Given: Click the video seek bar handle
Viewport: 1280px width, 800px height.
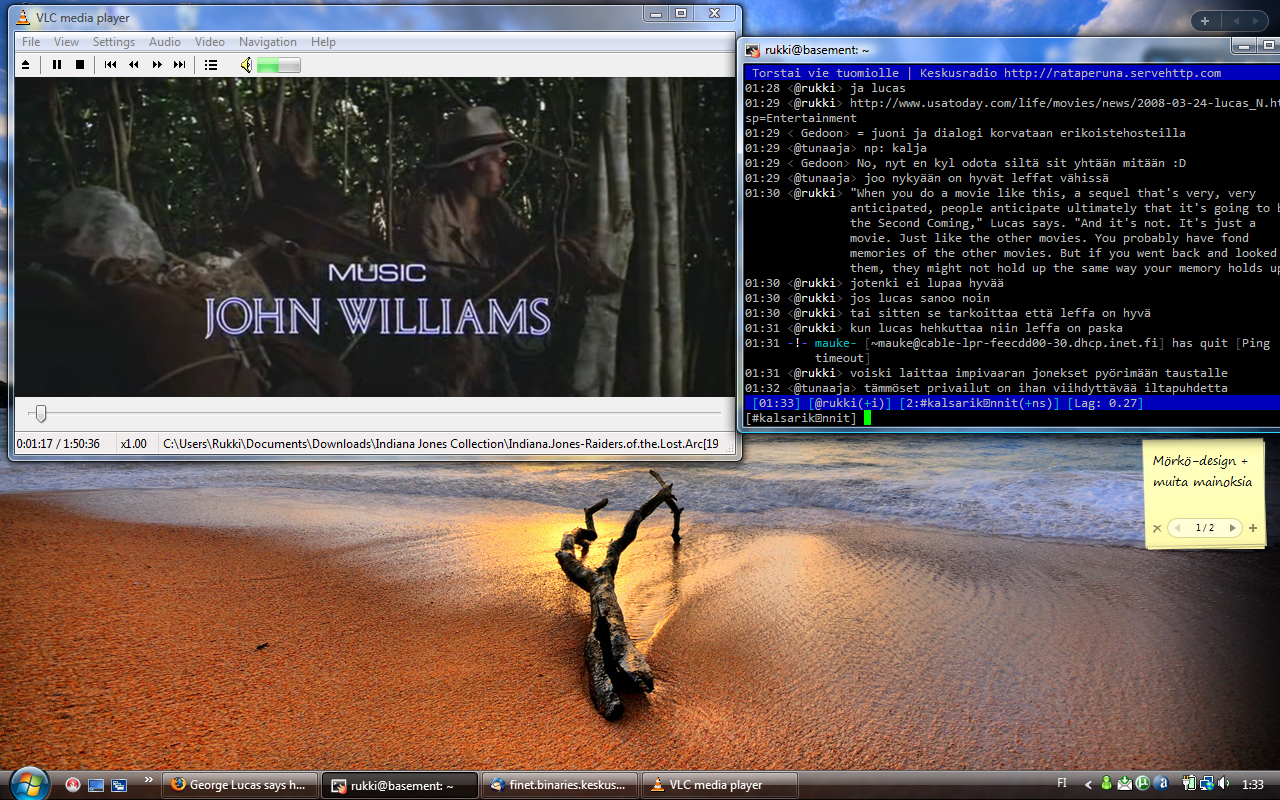Looking at the screenshot, I should pyautogui.click(x=41, y=413).
